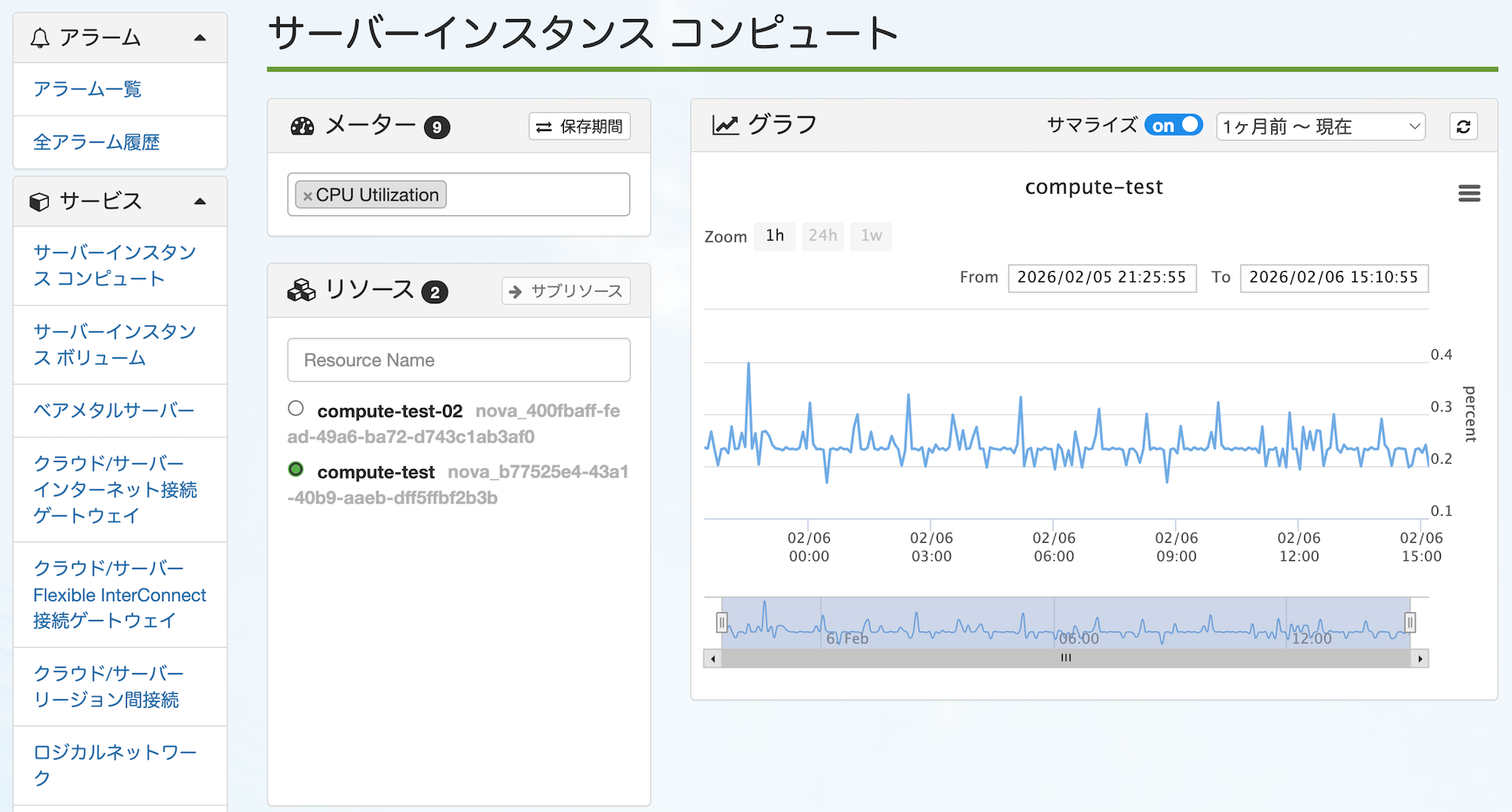Image resolution: width=1512 pixels, height=812 pixels.
Task: Remove the CPU Utilization tag
Action: click(307, 196)
